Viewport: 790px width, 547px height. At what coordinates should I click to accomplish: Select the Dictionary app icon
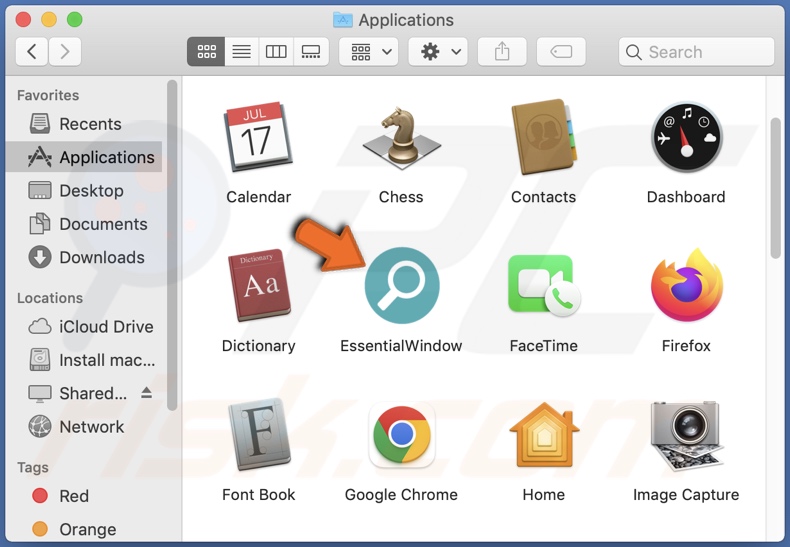(x=259, y=285)
